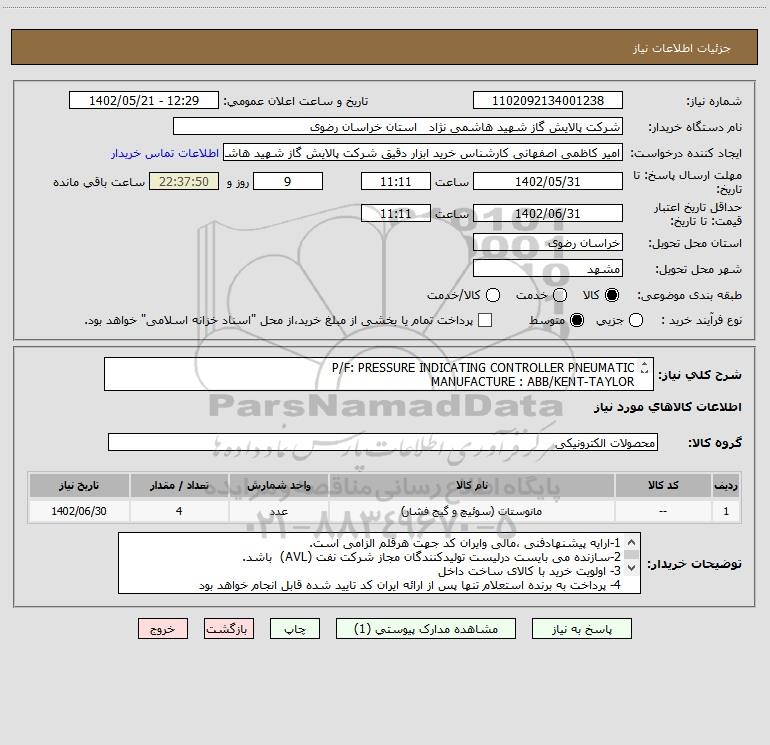Click the مانوستات (سوئیچ و گیج فشار) cell
770x745 pixels.
(472, 511)
